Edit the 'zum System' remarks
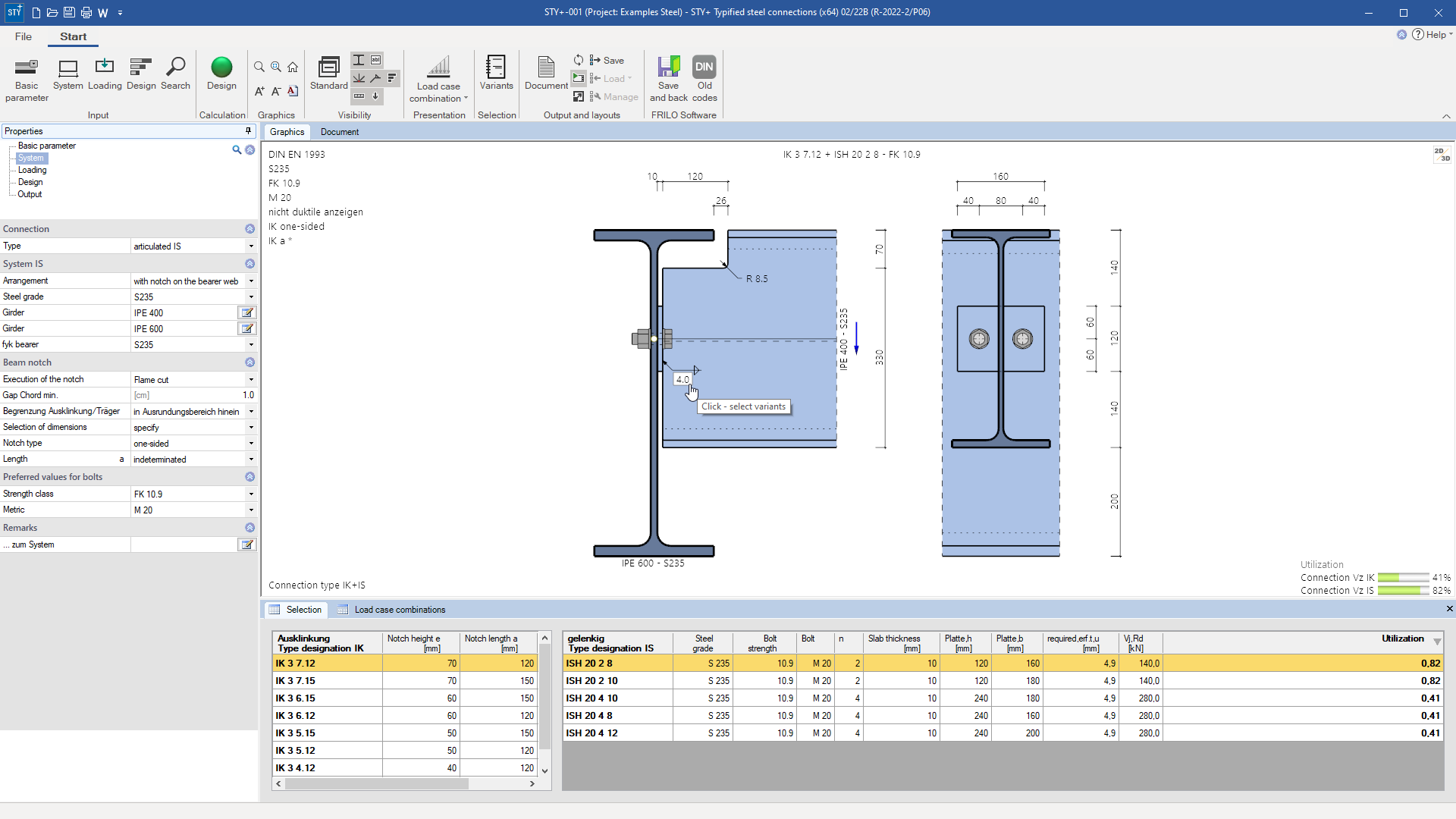The height and width of the screenshot is (819, 1456). 247,544
